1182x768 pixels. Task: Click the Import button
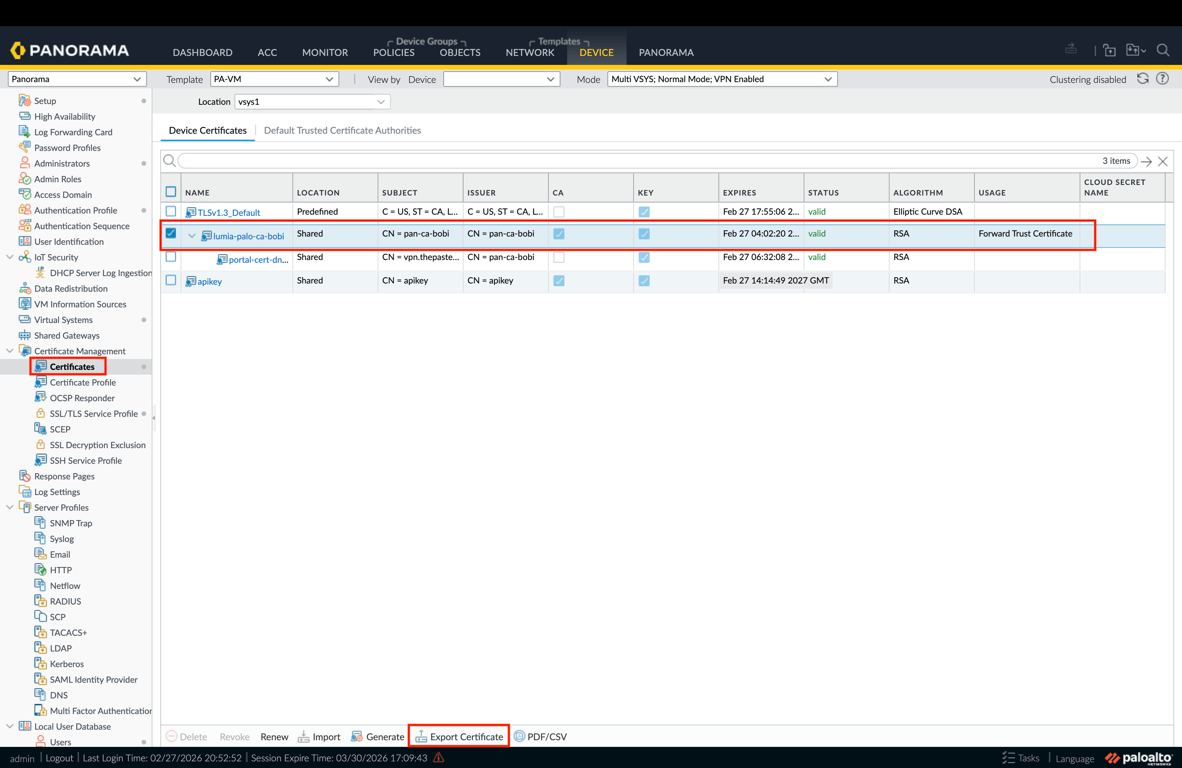coord(319,736)
